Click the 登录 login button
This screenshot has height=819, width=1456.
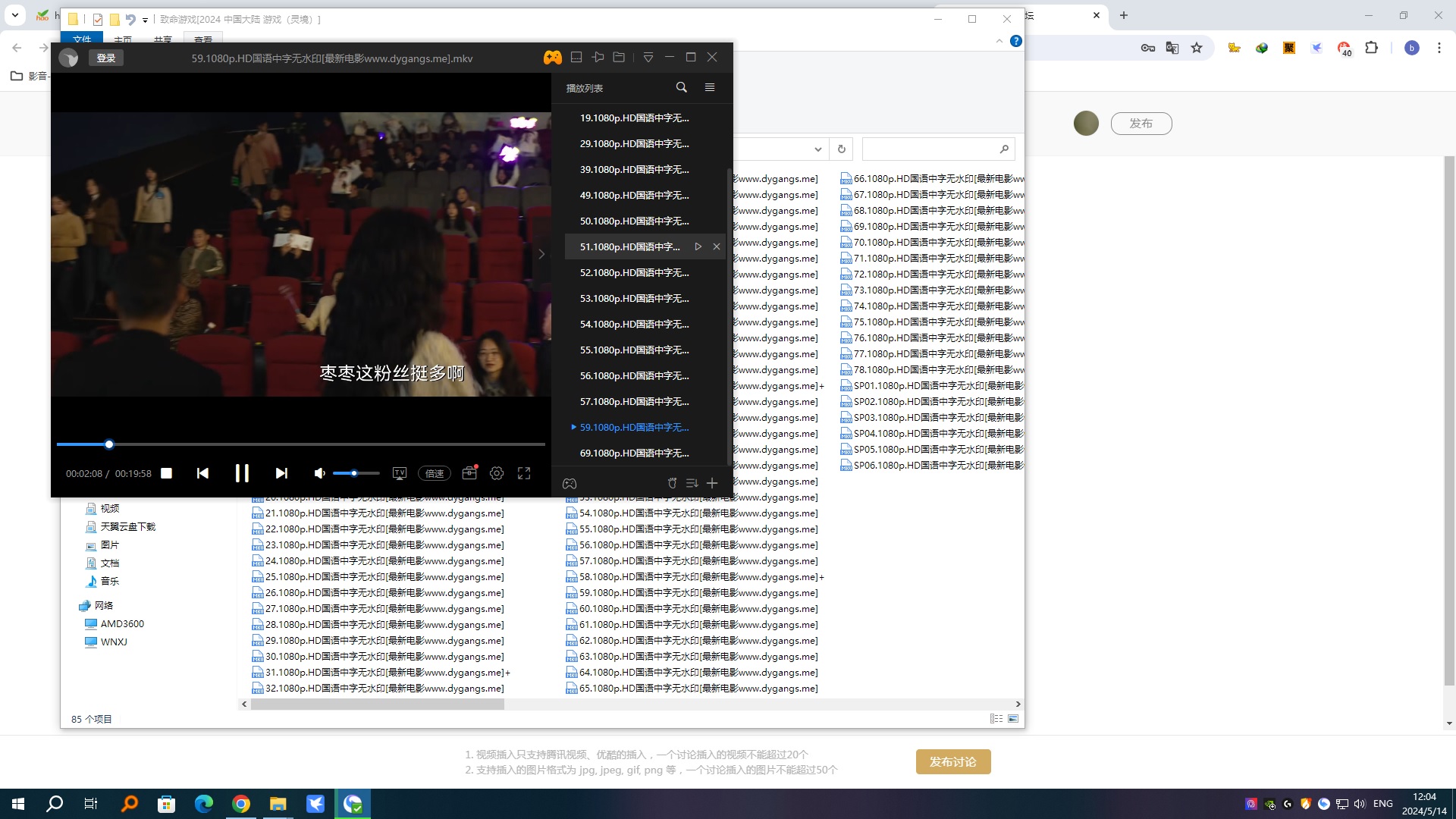coord(106,58)
